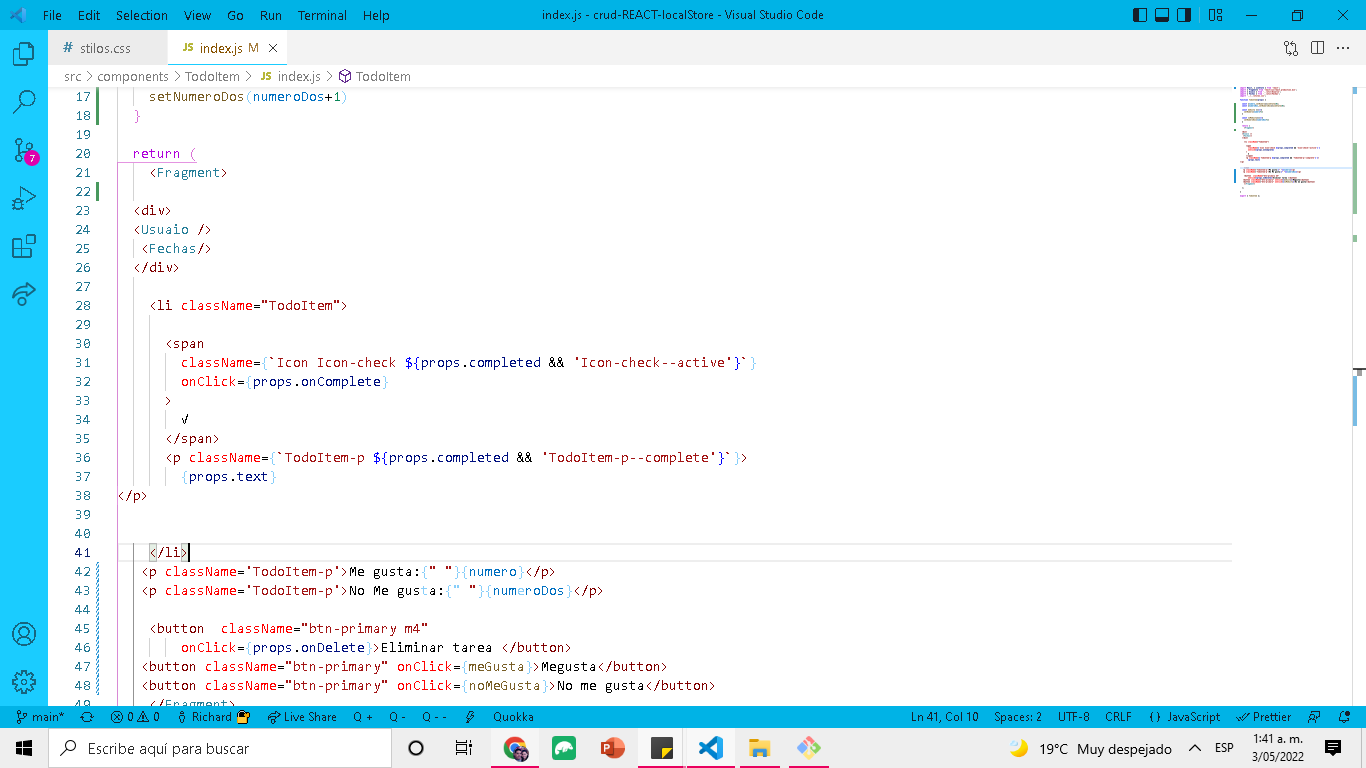Click Windows search box on taskbar
The image size is (1366, 768).
(220, 748)
